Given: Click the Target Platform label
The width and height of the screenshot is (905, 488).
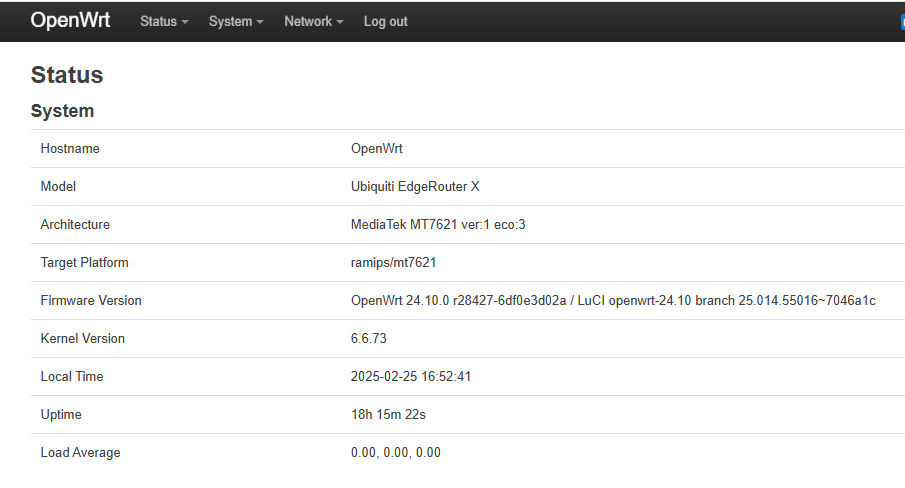Looking at the screenshot, I should (84, 263).
